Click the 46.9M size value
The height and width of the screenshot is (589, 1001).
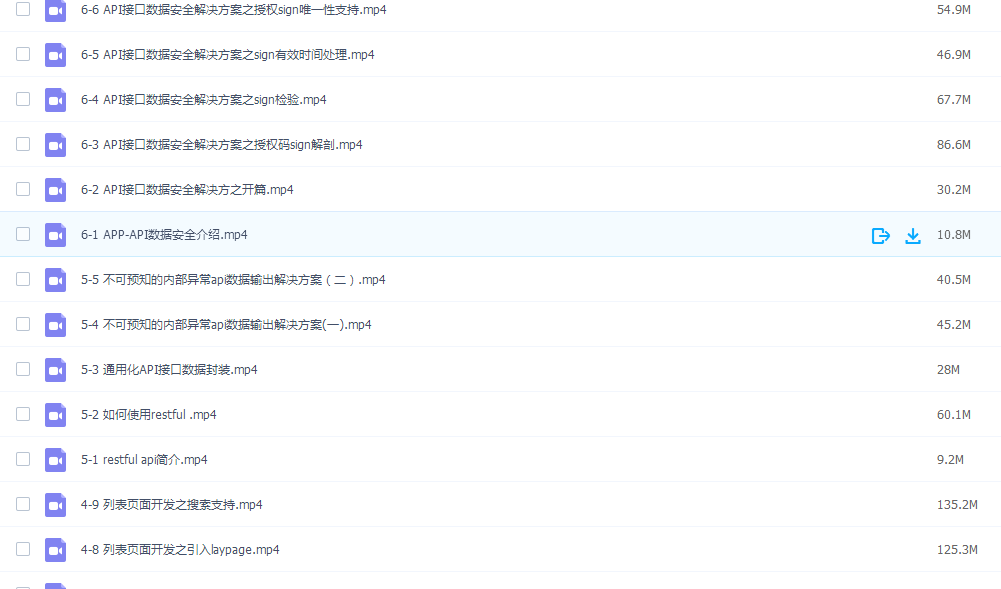(954, 55)
